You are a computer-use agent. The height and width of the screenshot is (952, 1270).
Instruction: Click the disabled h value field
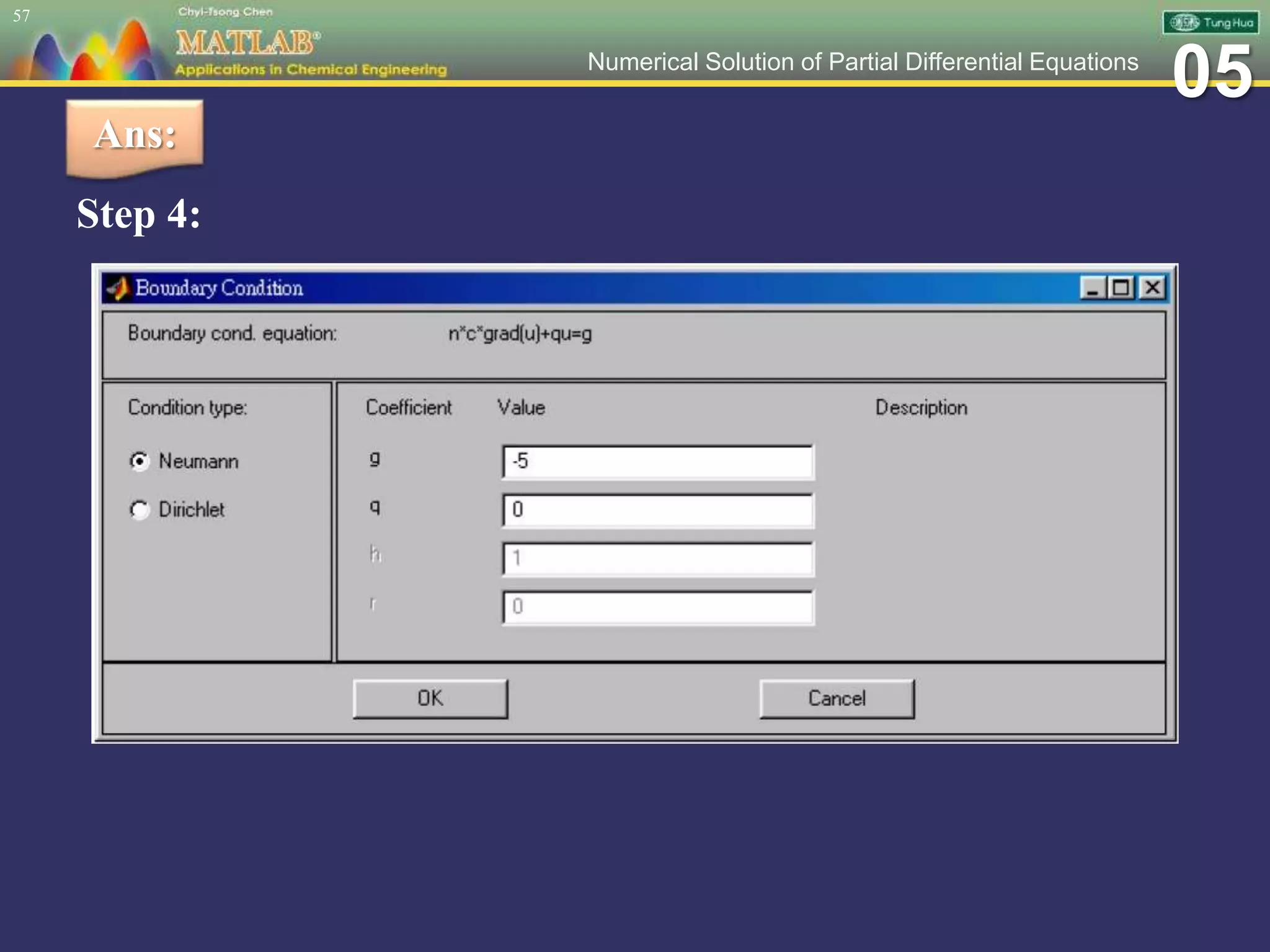(x=657, y=558)
